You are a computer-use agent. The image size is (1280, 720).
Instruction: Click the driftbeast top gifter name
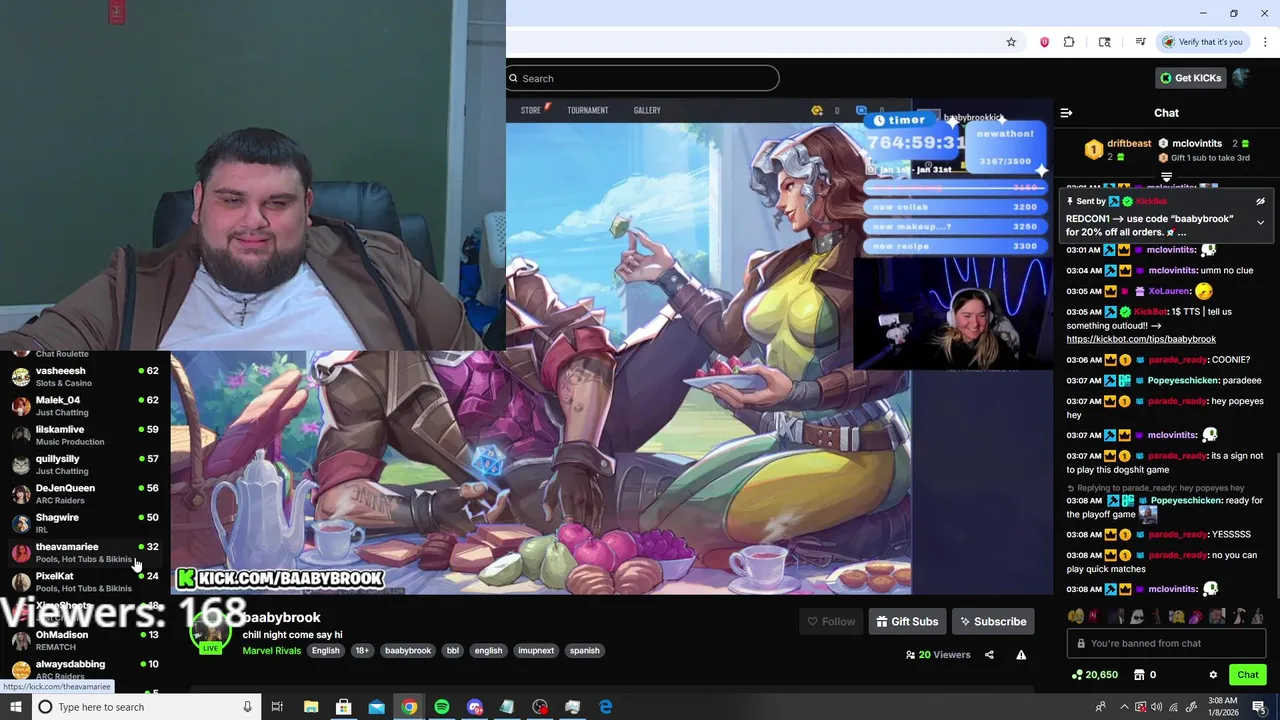[1129, 143]
